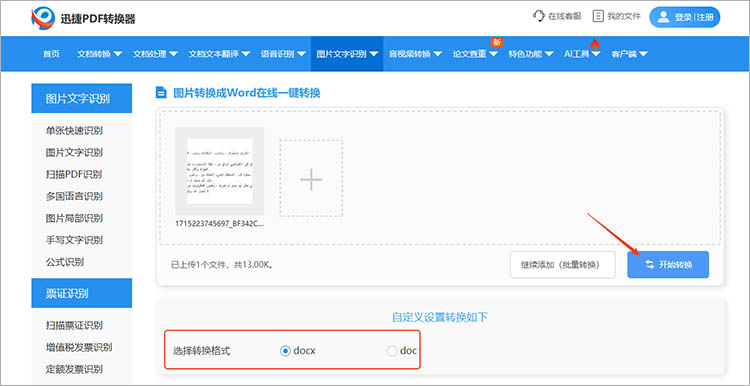Viewport: 750px width, 386px height.
Task: Click the 图片文字识别 sidebar header
Action: coord(81,99)
